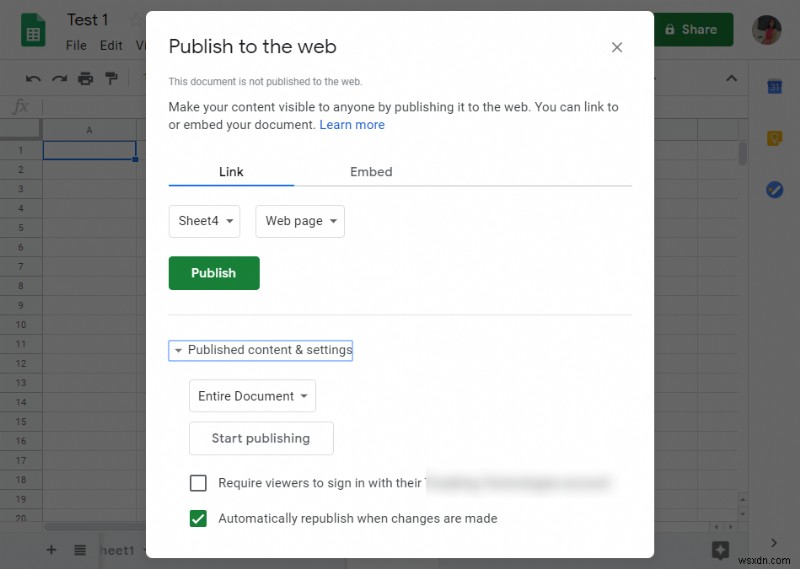Screen dimensions: 800x569
Task: Click the Google Sheets home logo
Action: pyautogui.click(x=33, y=30)
